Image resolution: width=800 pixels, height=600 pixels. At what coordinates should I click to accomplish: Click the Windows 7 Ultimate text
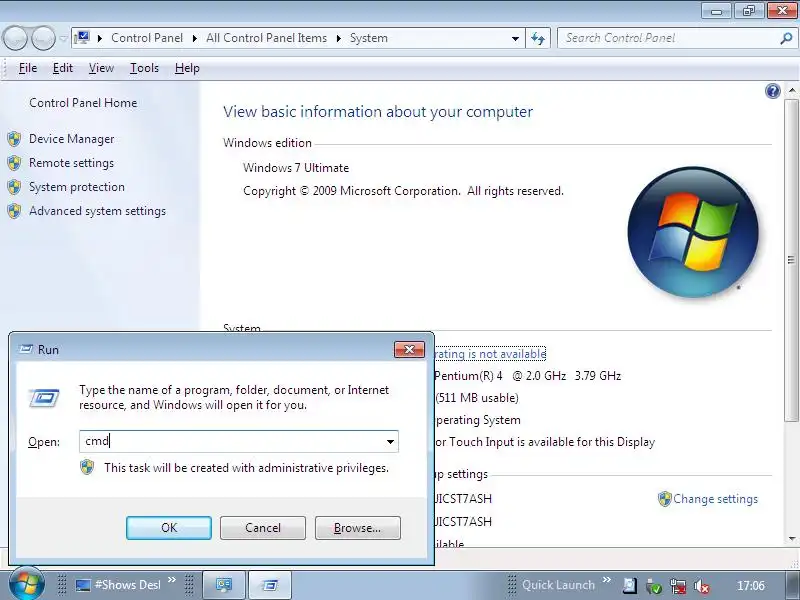point(296,168)
